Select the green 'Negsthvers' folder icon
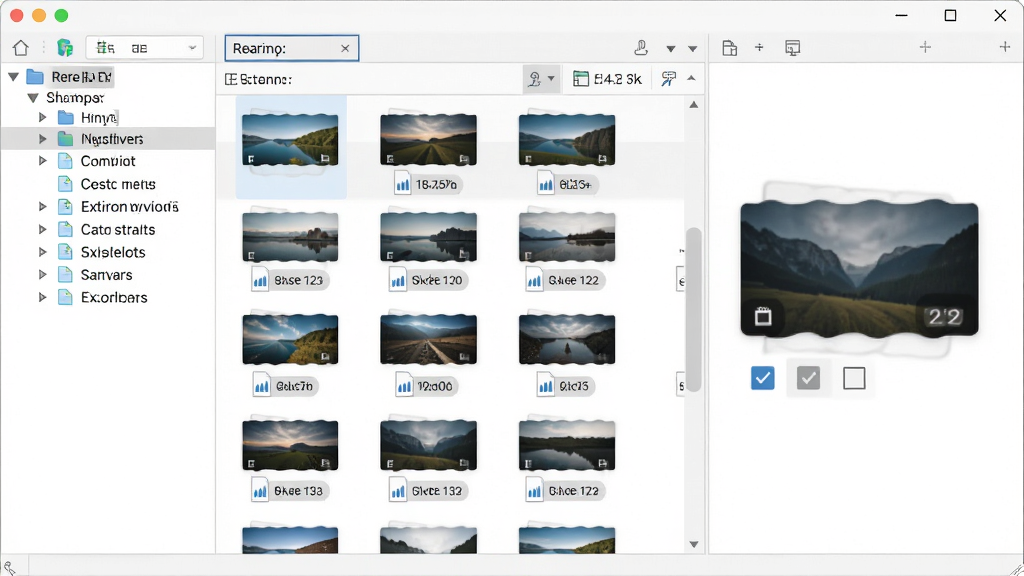 [x=65, y=139]
